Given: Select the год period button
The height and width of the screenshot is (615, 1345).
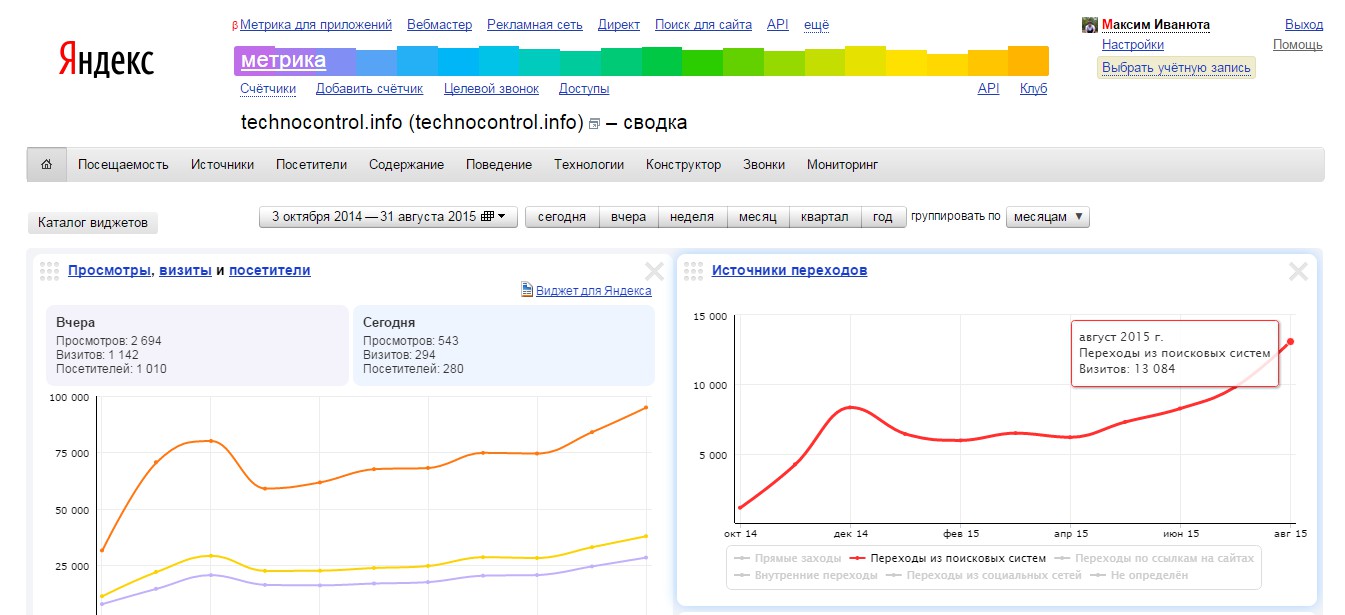Looking at the screenshot, I should [883, 217].
